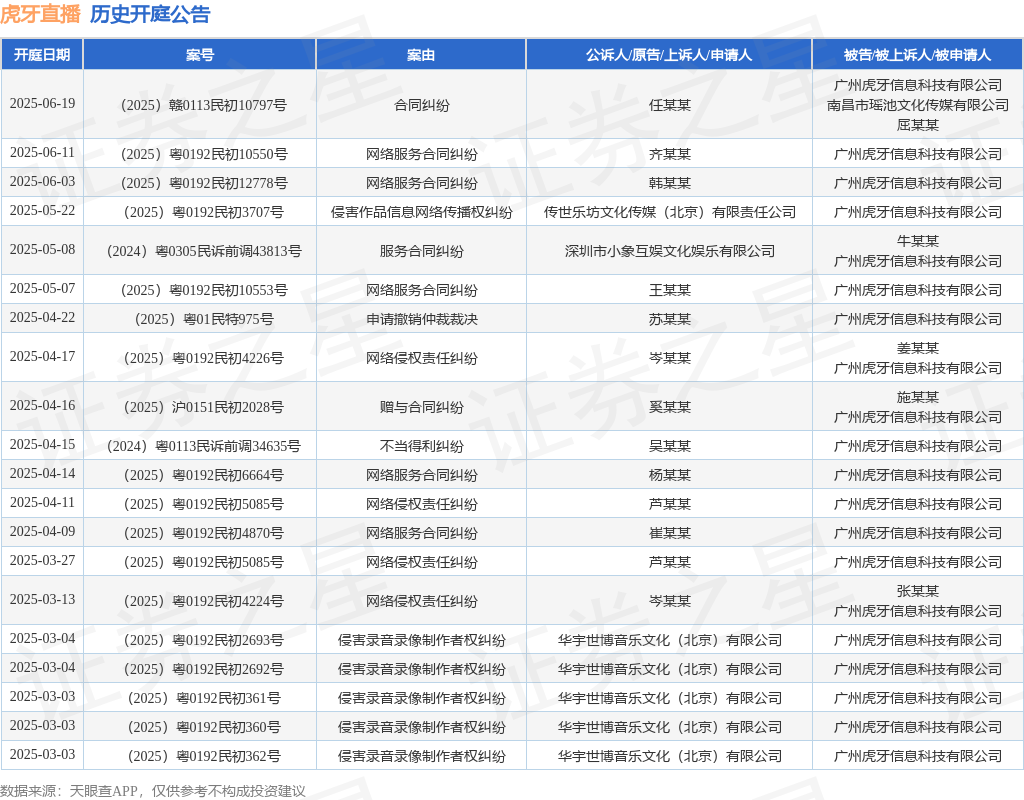Select plaintiff 深圳市小象互娱文化娱乐有限公司
This screenshot has height=800, width=1024.
pyautogui.click(x=669, y=251)
